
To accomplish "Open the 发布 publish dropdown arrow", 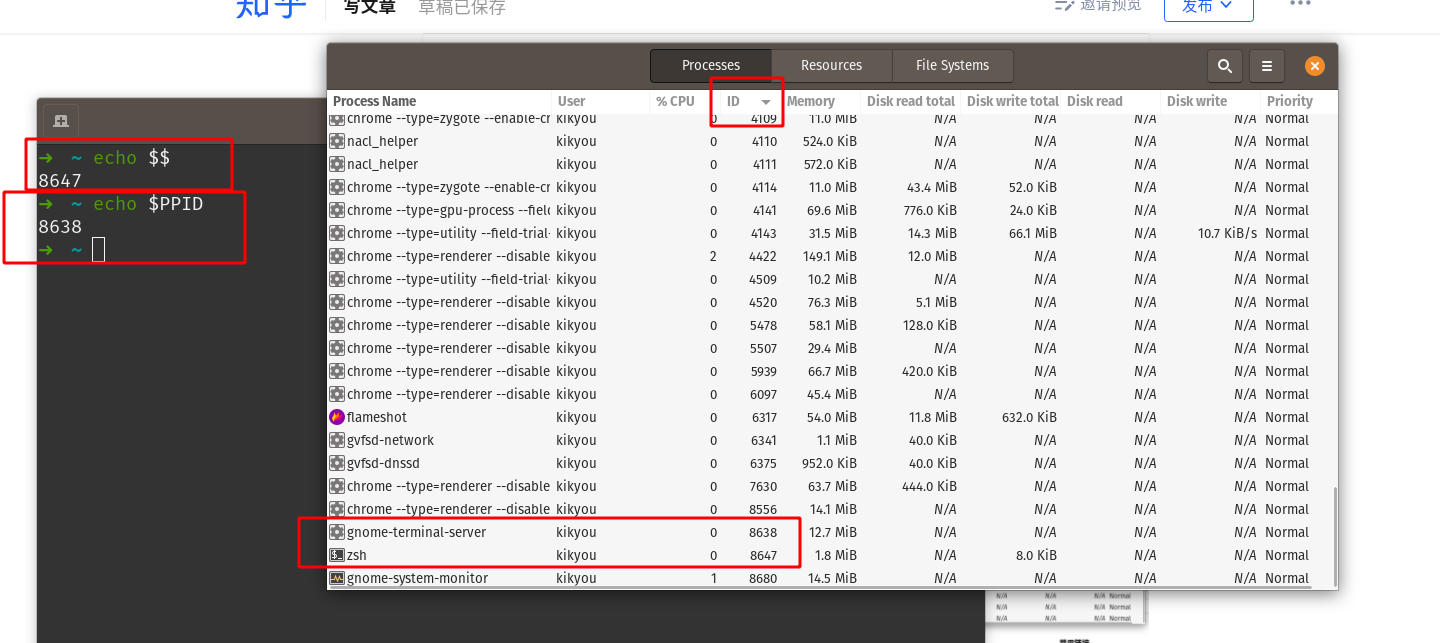I will click(1227, 4).
